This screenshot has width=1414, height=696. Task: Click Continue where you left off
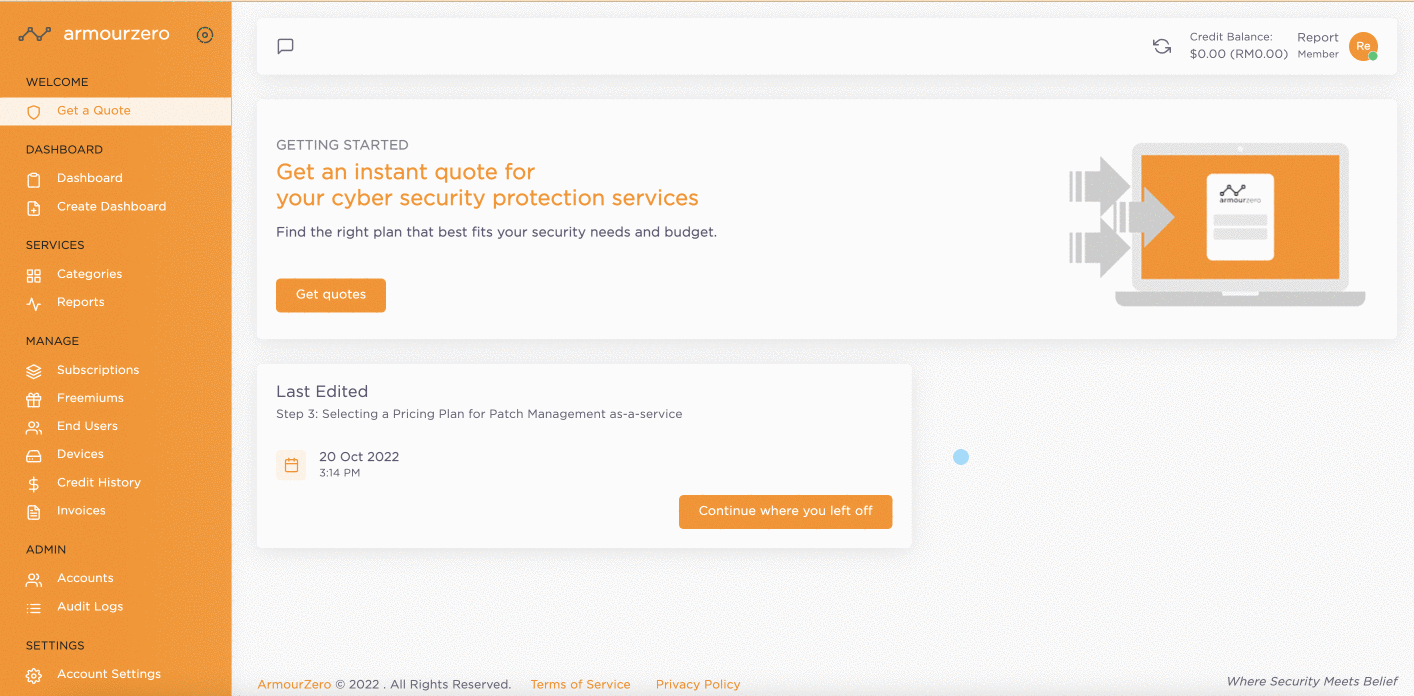pyautogui.click(x=785, y=511)
